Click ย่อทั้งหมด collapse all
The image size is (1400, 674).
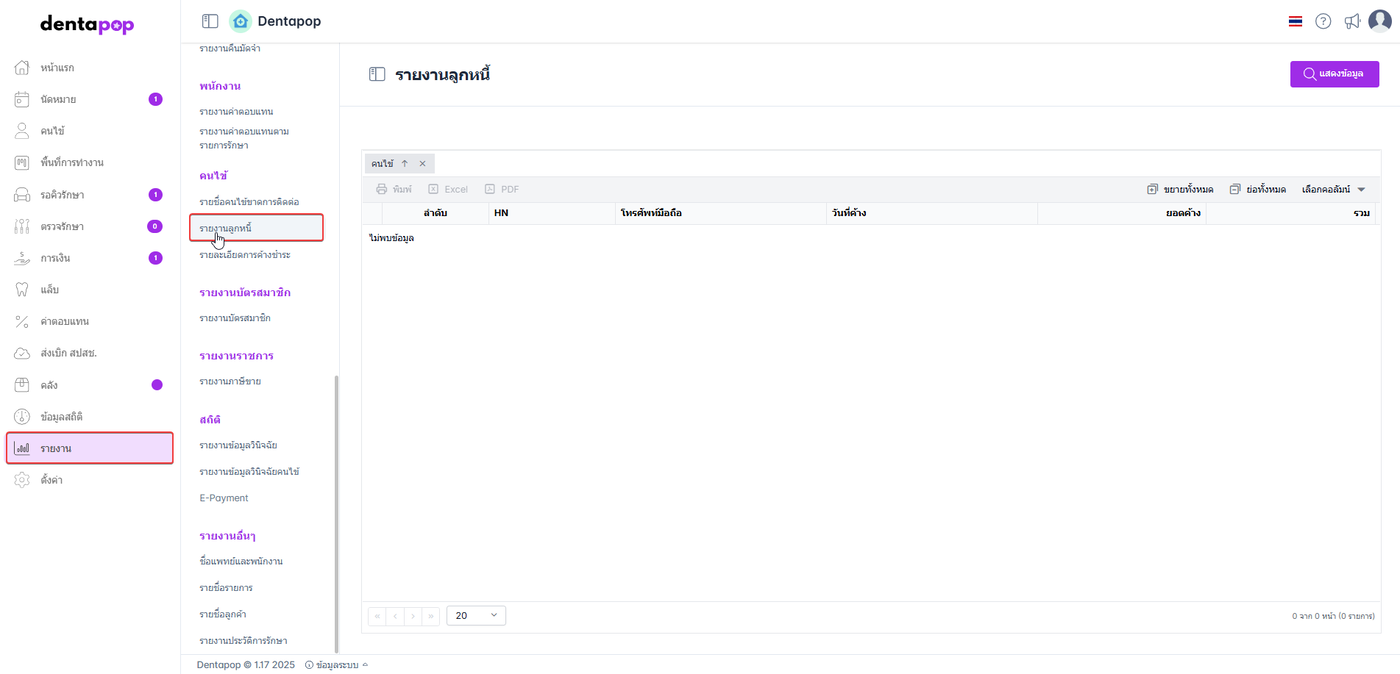1257,189
